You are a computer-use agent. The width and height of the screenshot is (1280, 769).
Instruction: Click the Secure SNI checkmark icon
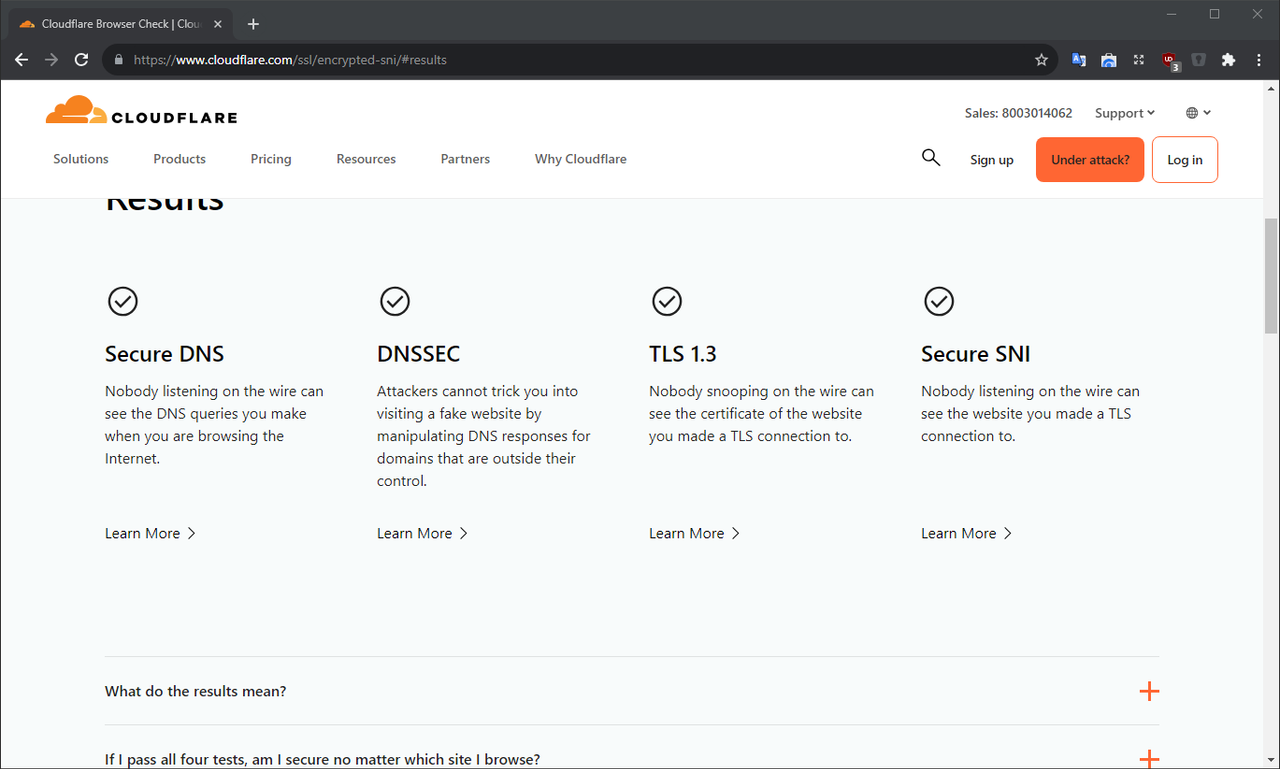tap(939, 301)
